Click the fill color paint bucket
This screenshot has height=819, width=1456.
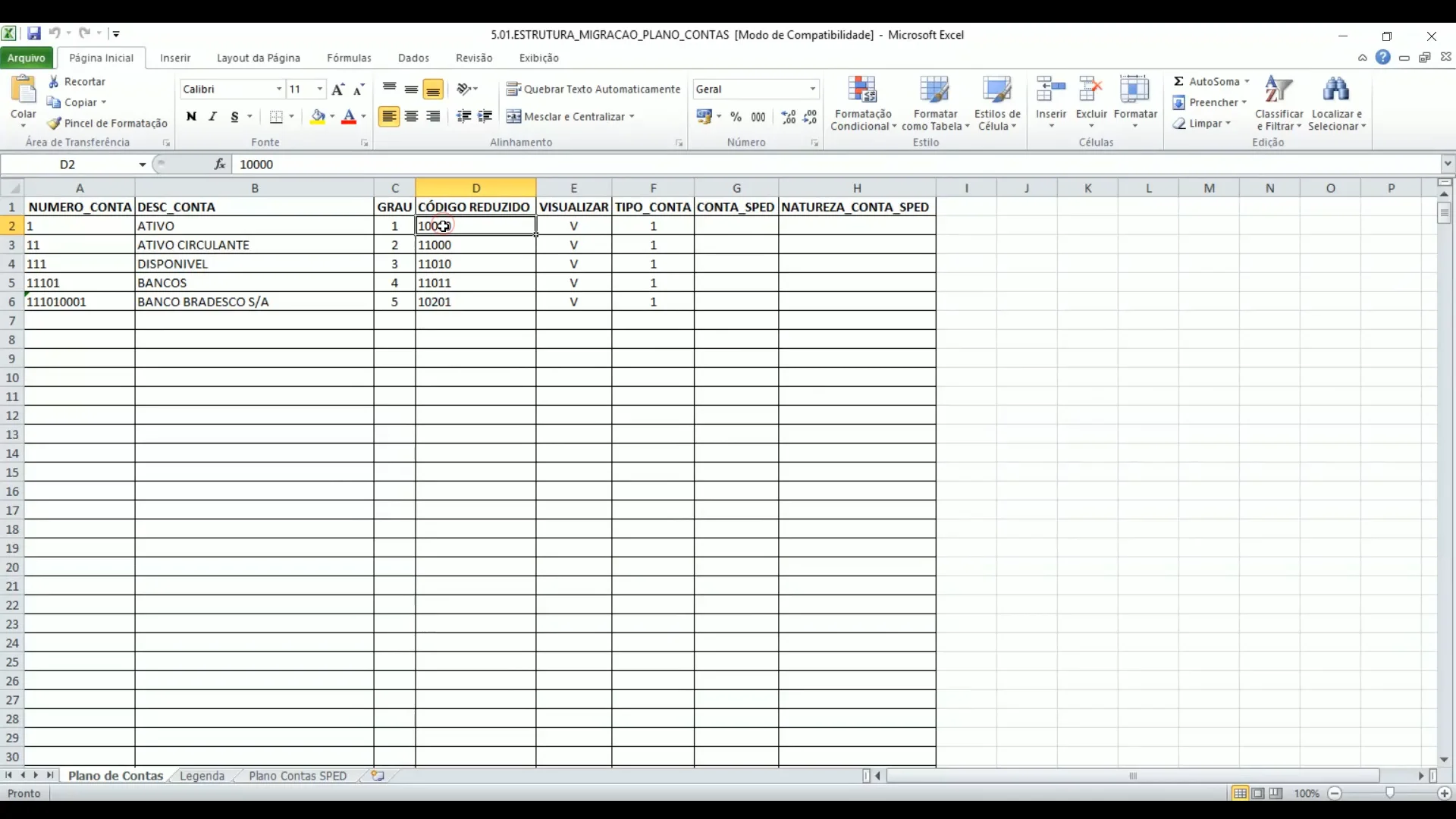coord(318,117)
